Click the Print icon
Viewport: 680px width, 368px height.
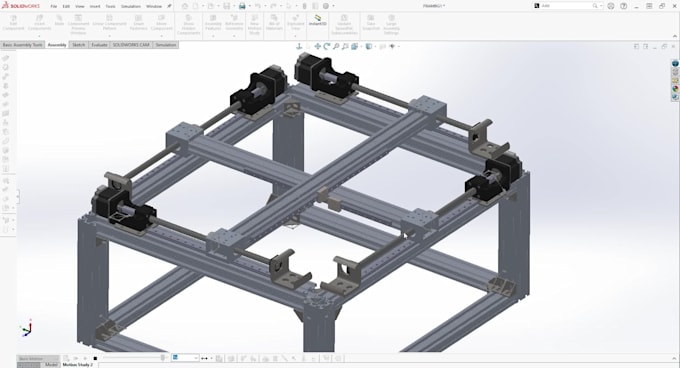click(242, 6)
